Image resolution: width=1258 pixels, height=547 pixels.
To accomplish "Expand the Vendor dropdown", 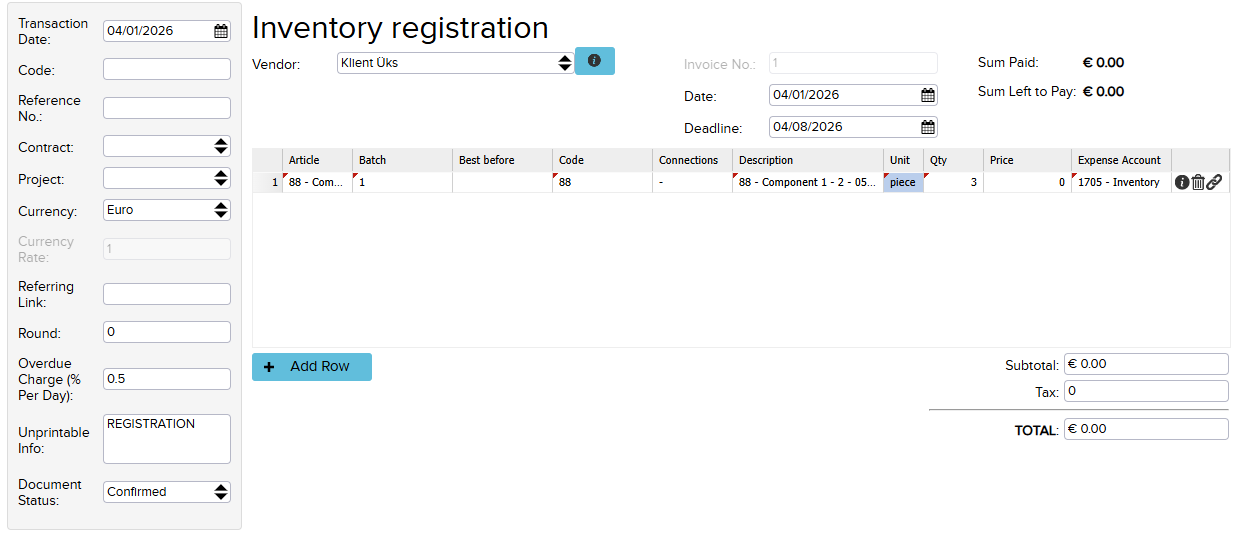I will 565,63.
